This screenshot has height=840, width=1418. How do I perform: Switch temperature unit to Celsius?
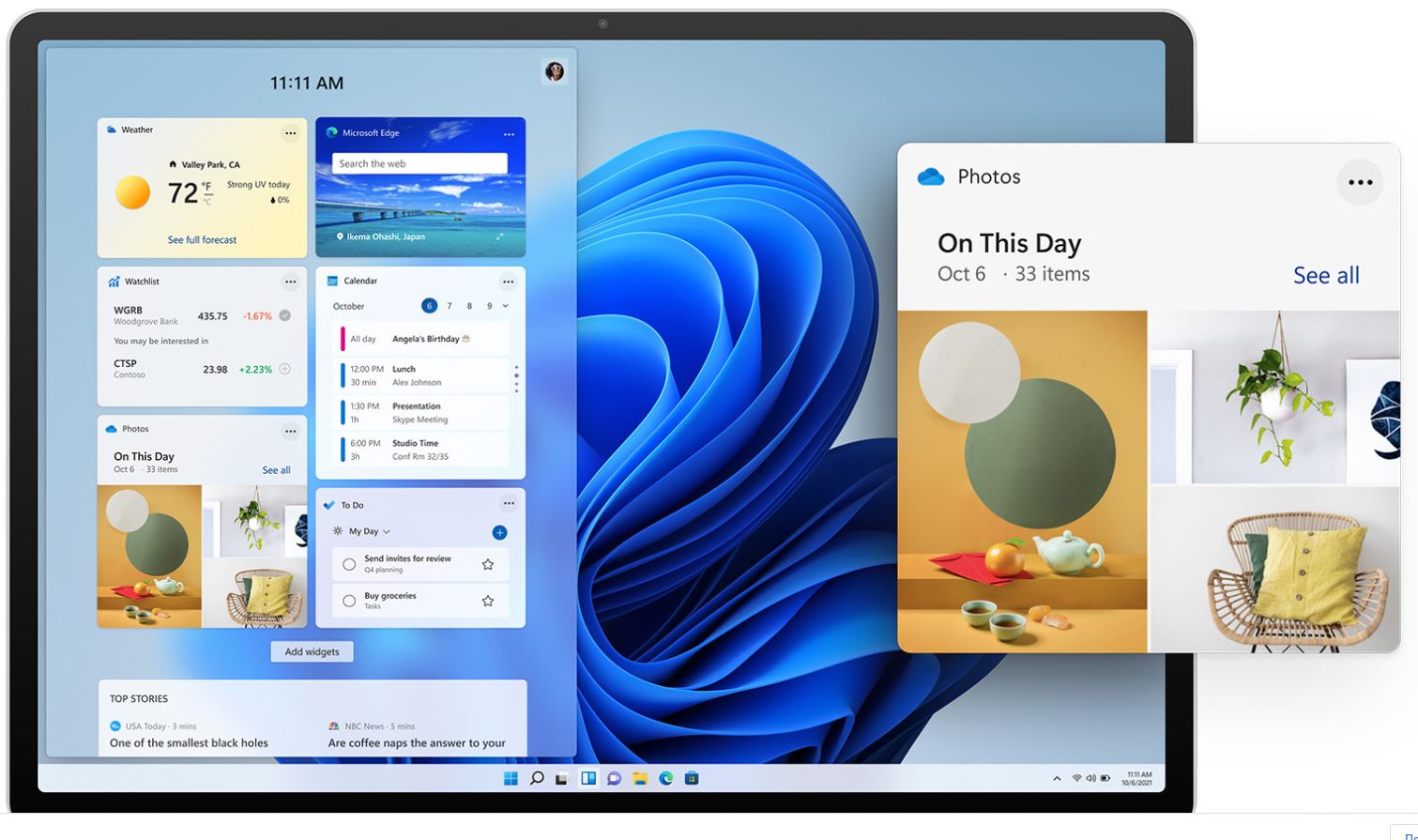point(207,201)
